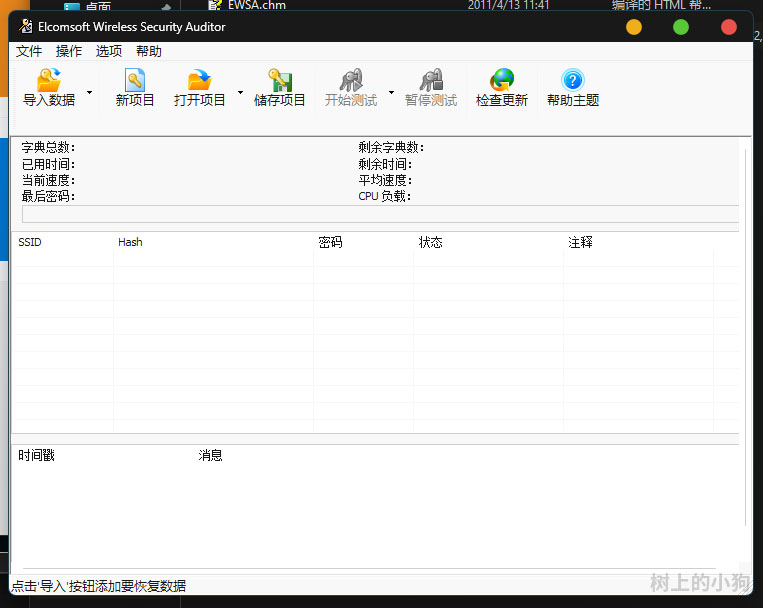Viewport: 763px width, 608px height.
Task: Start the attack with 开始测试 icon
Action: pos(350,82)
